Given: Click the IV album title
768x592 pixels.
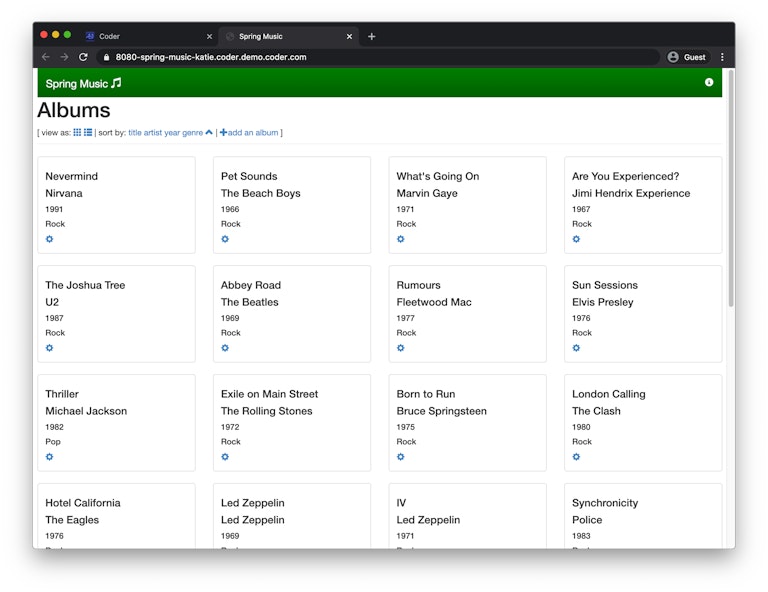Looking at the screenshot, I should click(x=401, y=502).
